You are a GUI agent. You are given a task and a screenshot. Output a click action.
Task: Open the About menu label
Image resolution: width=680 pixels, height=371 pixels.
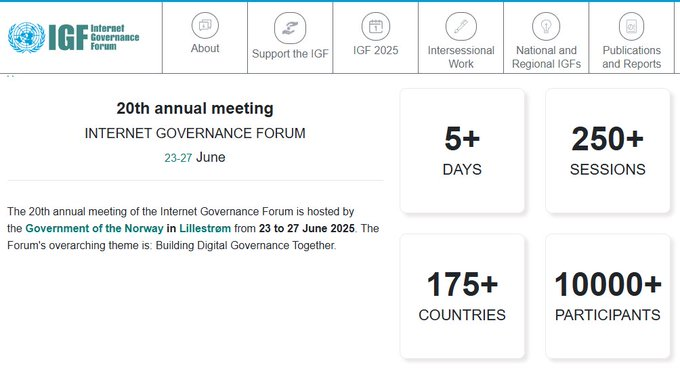[x=205, y=48]
